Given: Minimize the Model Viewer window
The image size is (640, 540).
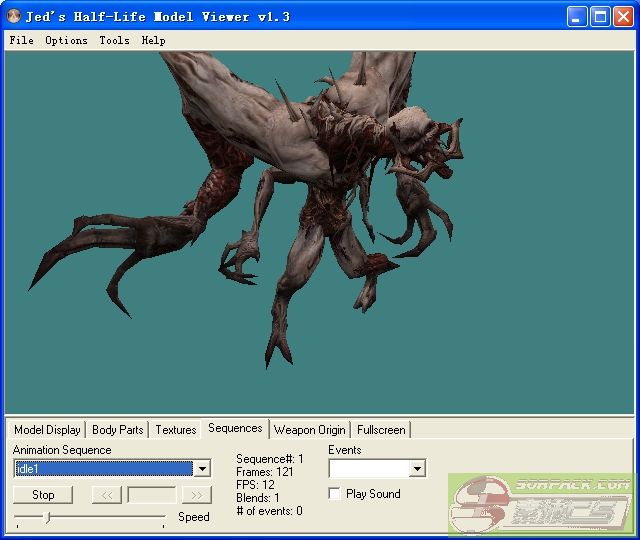Looking at the screenshot, I should (577, 16).
